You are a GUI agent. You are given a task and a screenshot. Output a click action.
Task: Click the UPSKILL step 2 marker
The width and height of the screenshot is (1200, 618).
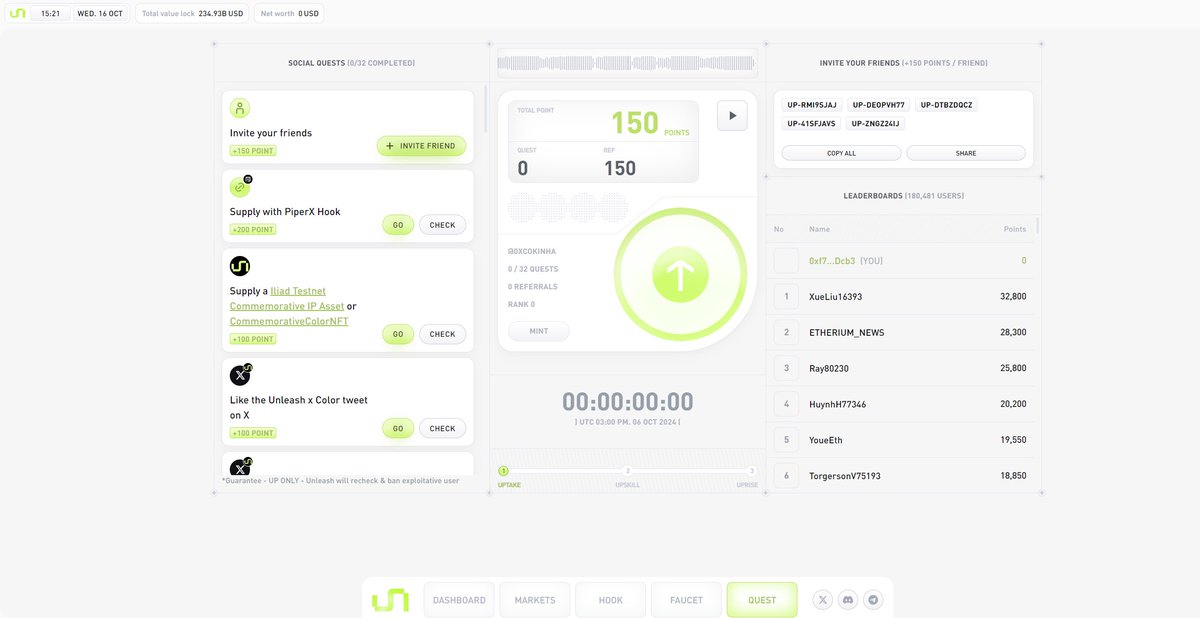pos(628,470)
